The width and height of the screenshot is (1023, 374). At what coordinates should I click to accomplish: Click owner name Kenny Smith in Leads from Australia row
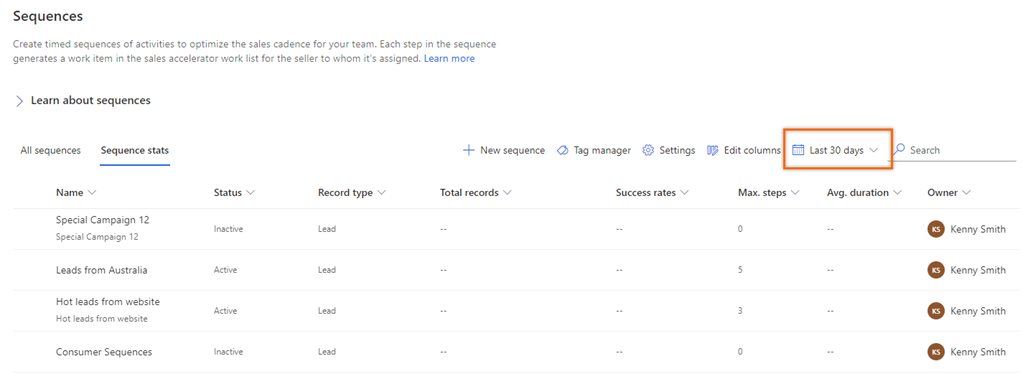tap(978, 270)
